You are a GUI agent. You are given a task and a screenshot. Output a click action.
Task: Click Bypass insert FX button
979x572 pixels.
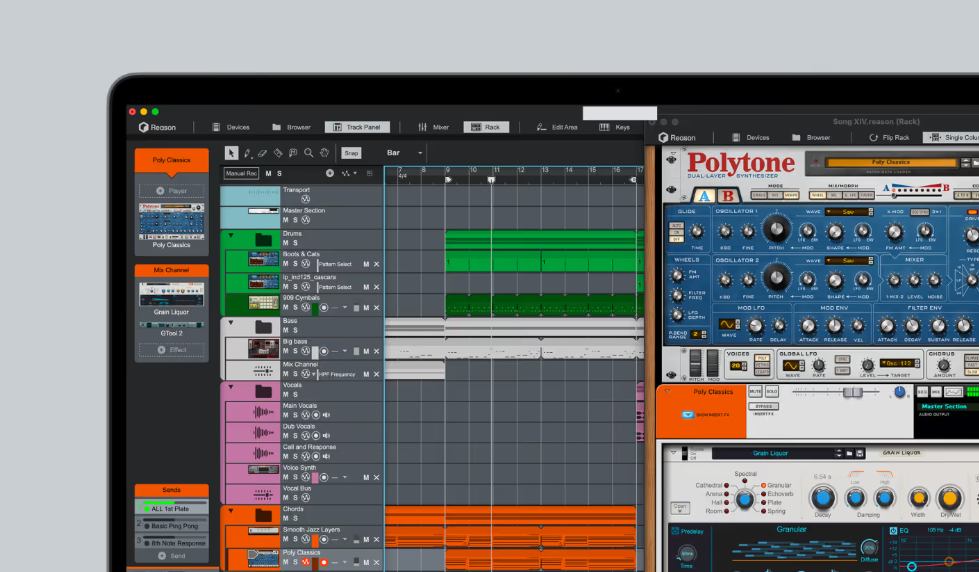coord(763,407)
